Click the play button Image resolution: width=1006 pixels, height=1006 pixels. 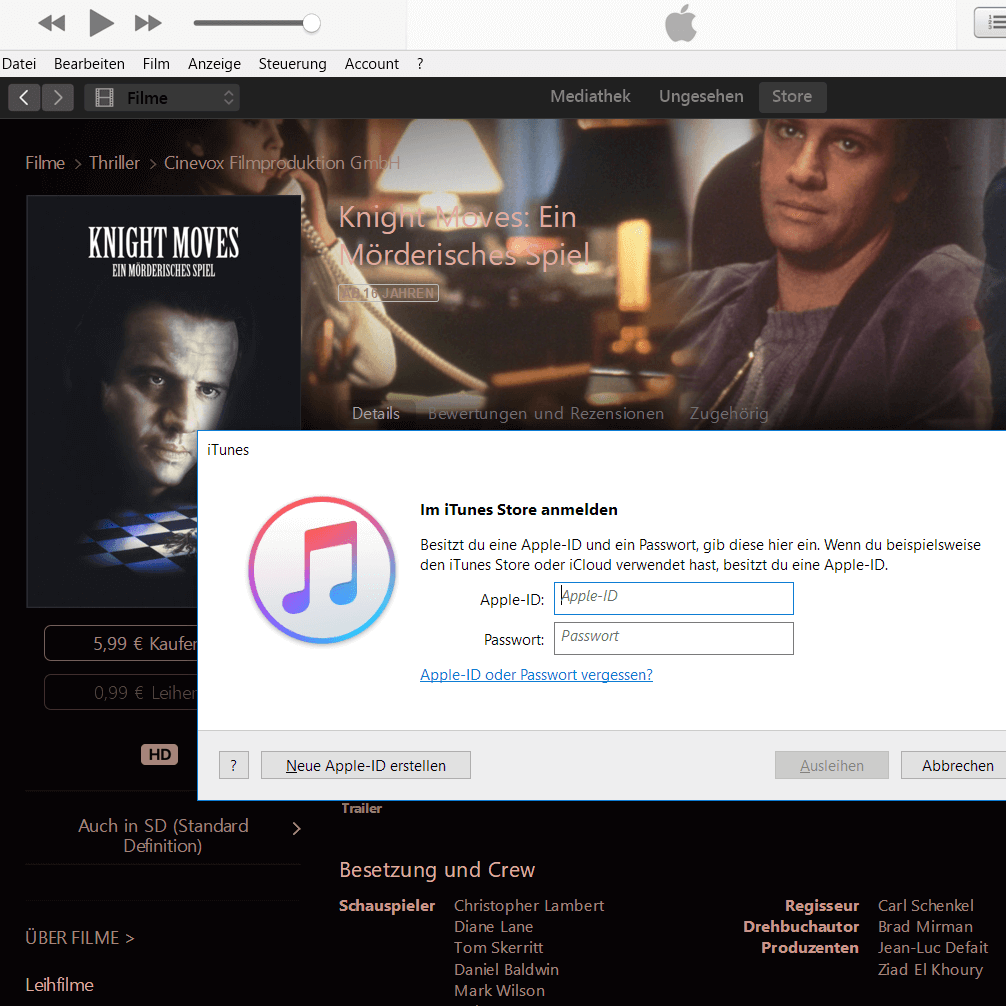pyautogui.click(x=101, y=23)
